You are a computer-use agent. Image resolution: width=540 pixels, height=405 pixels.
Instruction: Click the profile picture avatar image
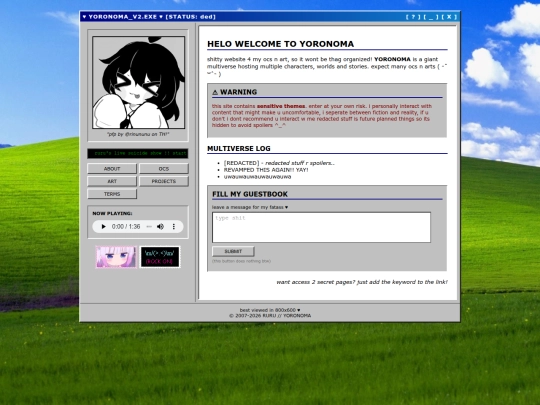pyautogui.click(x=138, y=83)
